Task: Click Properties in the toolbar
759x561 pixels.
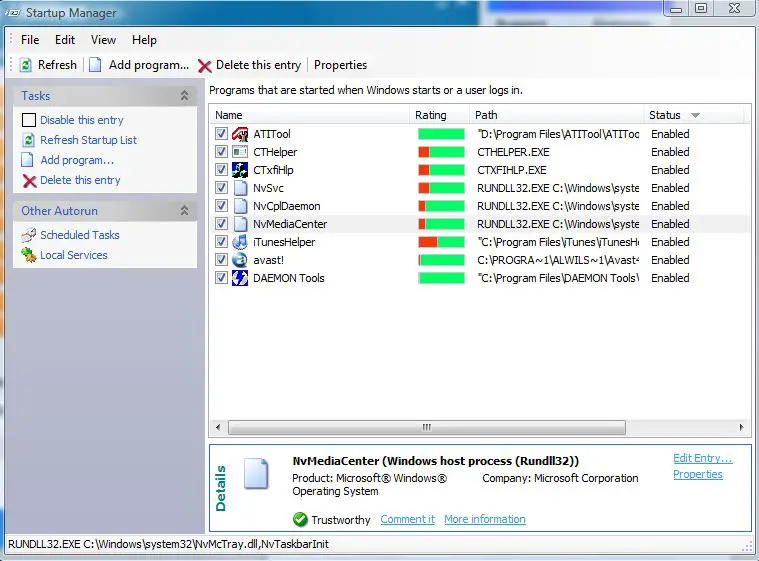Action: pyautogui.click(x=340, y=65)
